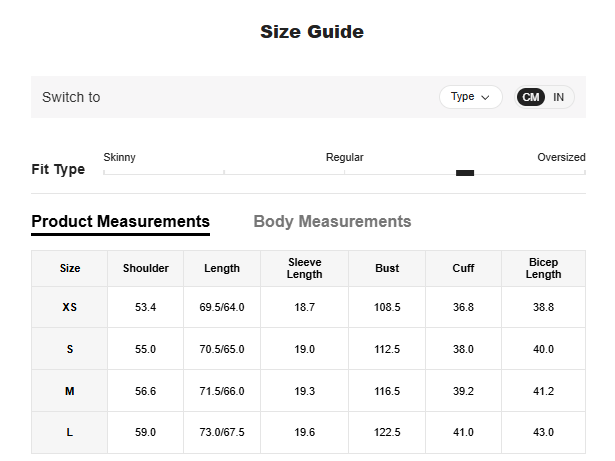Click the Oversized fit label
The height and width of the screenshot is (461, 615).
point(560,157)
